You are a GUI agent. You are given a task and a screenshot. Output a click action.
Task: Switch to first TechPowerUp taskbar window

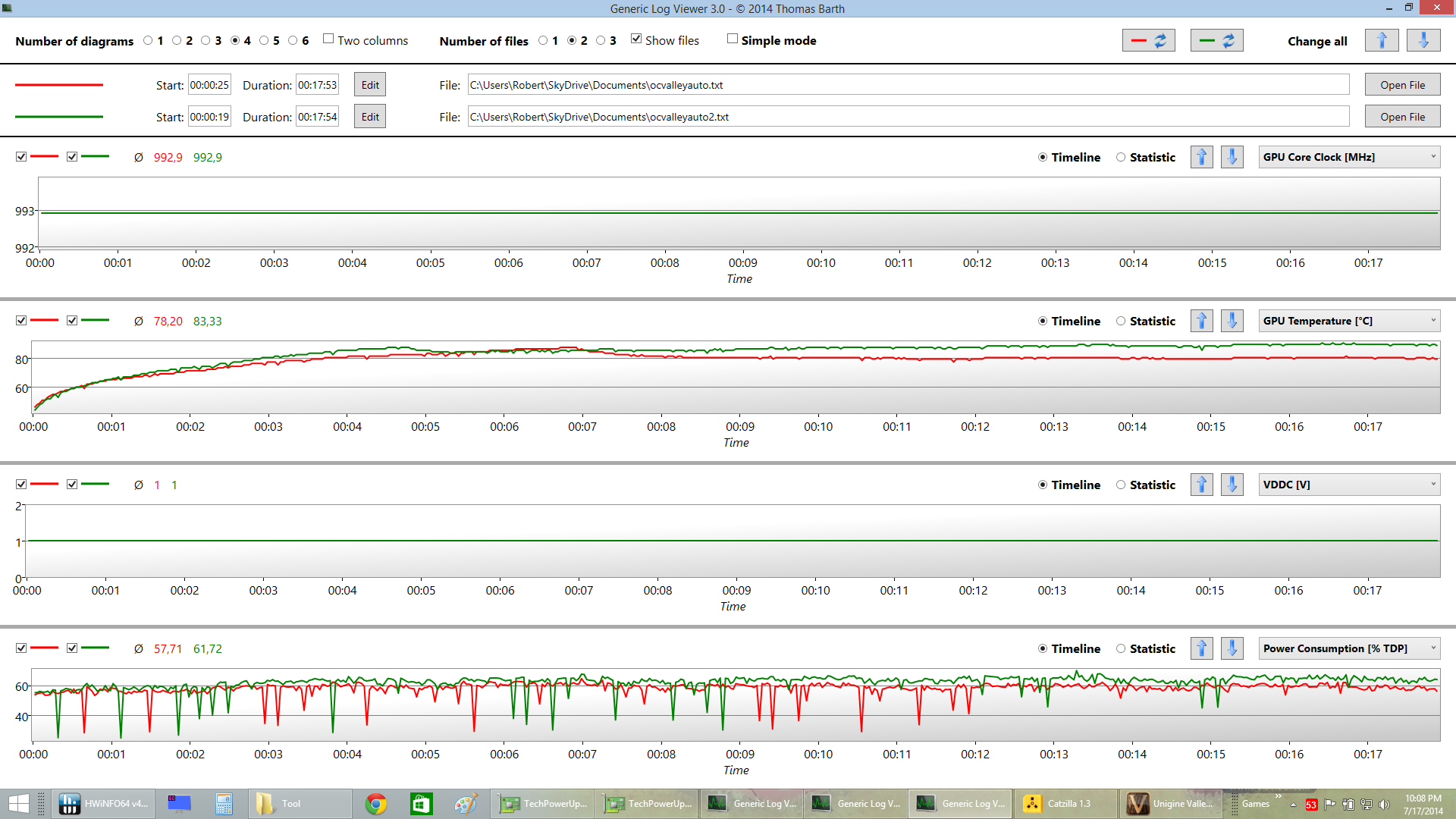(543, 804)
